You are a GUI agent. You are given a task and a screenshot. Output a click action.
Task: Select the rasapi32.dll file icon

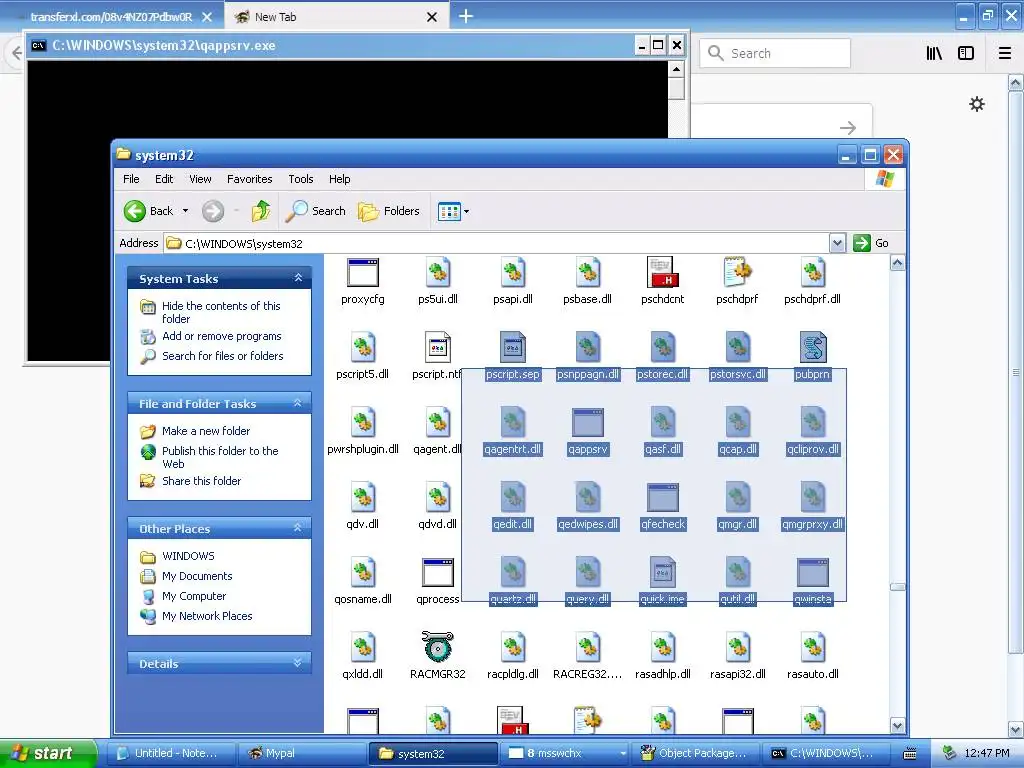pyautogui.click(x=737, y=648)
